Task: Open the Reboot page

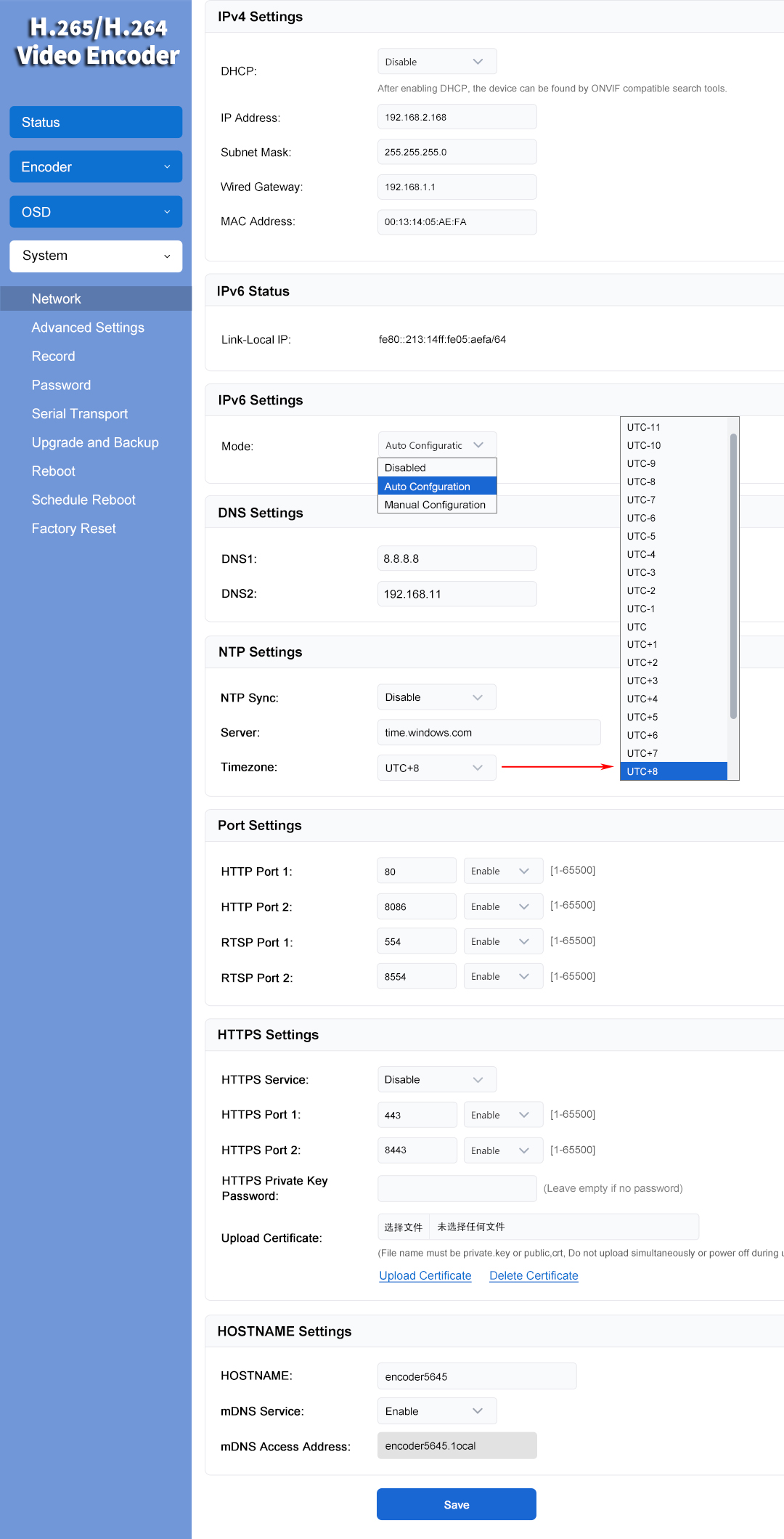Action: (x=54, y=471)
